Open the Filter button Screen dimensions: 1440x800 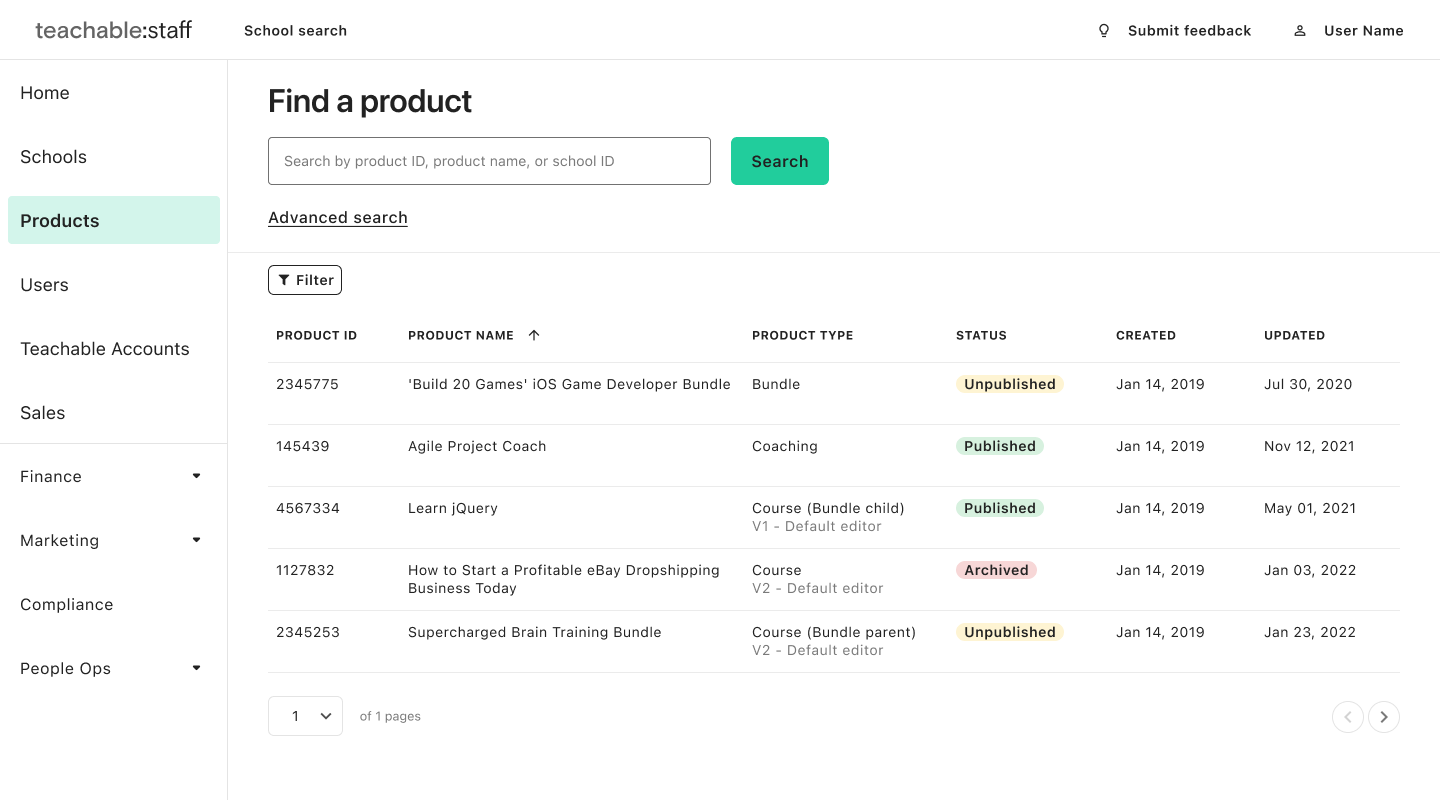coord(305,280)
